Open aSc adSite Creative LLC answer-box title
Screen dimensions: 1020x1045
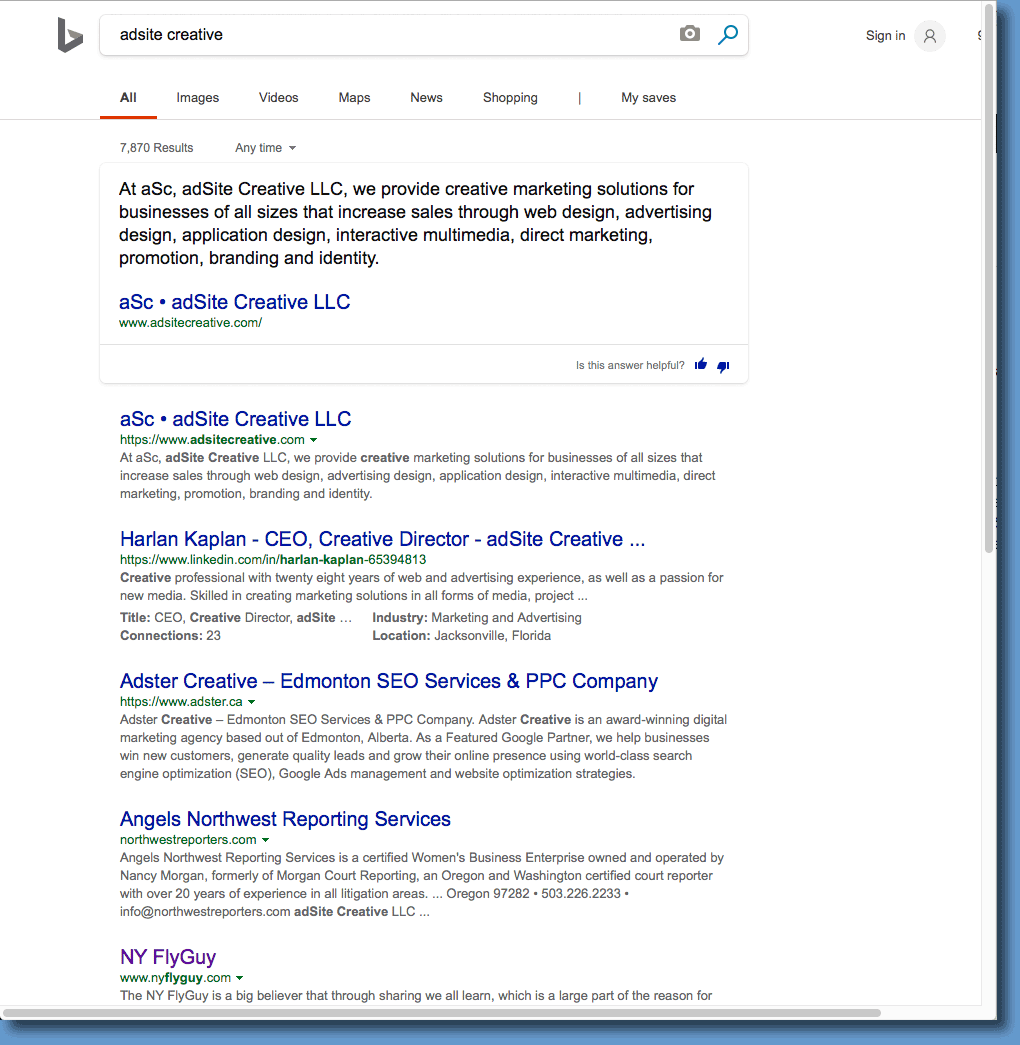234,302
